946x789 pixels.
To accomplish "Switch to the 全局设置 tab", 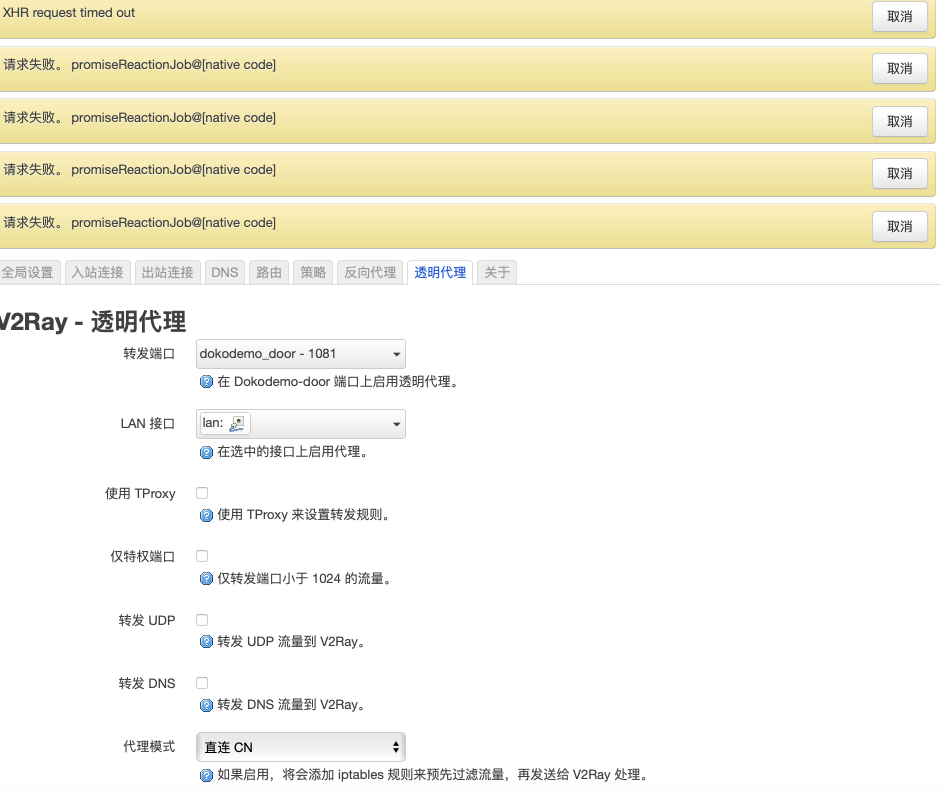I will (x=28, y=273).
